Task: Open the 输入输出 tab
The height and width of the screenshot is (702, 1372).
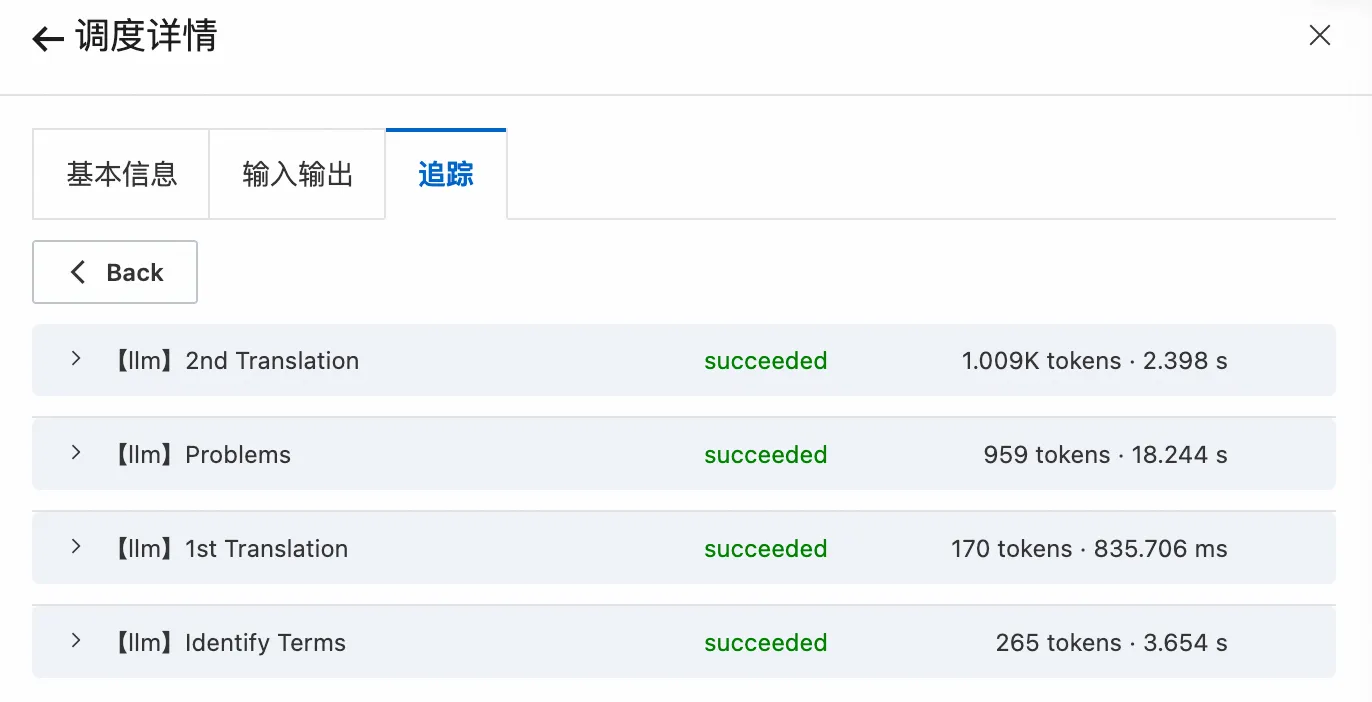Action: tap(297, 175)
